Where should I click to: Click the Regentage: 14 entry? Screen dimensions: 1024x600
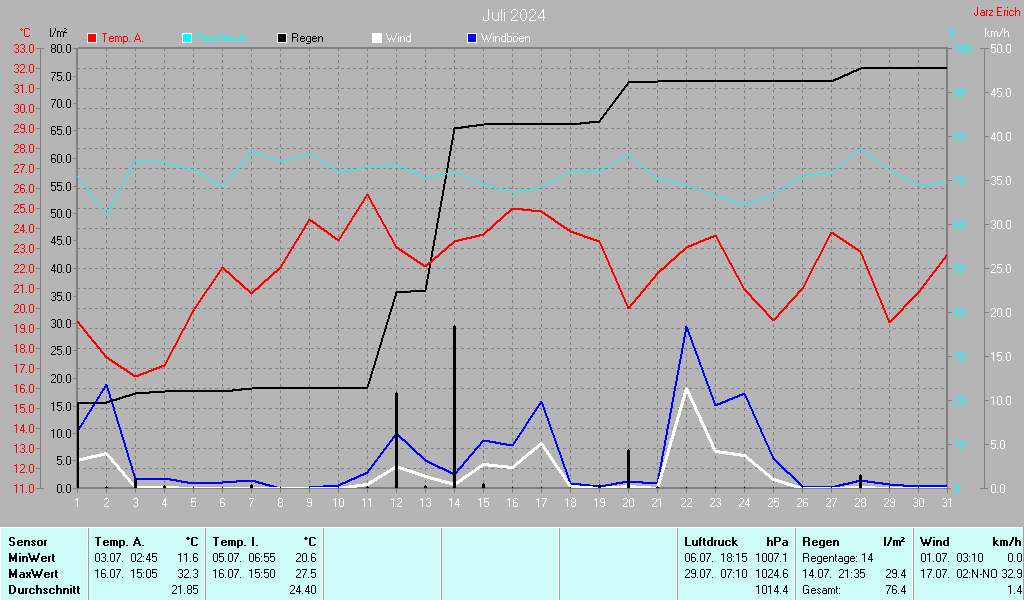coord(838,557)
